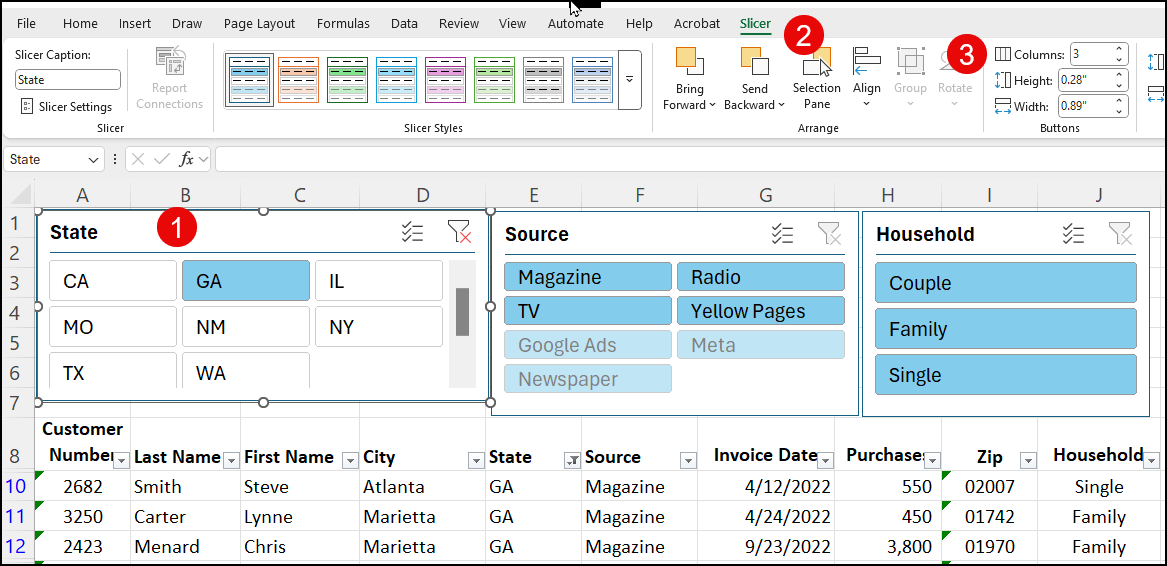Toggle Yellow Pages in Source slicer
Image resolution: width=1167 pixels, height=566 pixels.
pyautogui.click(x=761, y=311)
